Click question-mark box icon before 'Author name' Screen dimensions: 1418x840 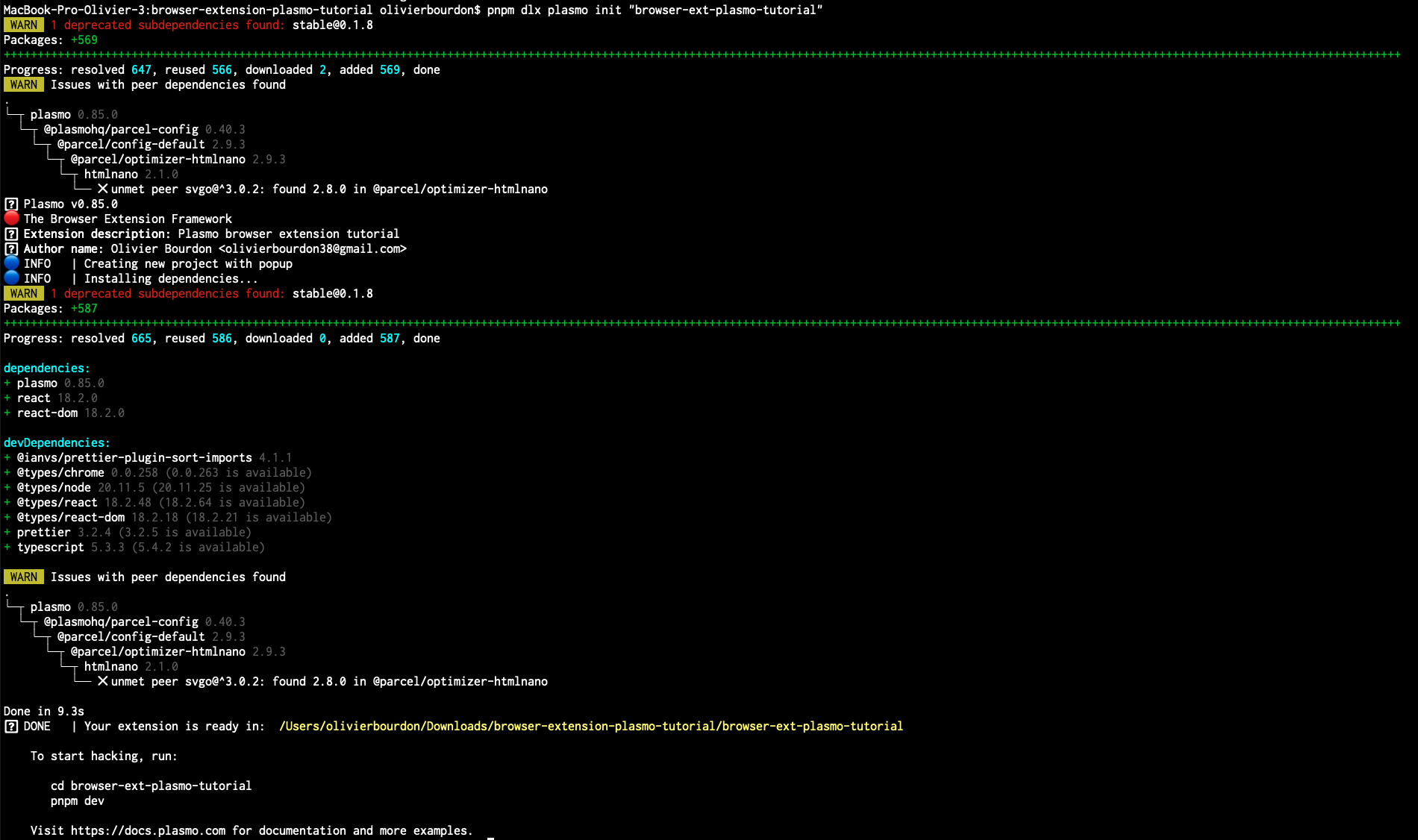click(x=11, y=248)
